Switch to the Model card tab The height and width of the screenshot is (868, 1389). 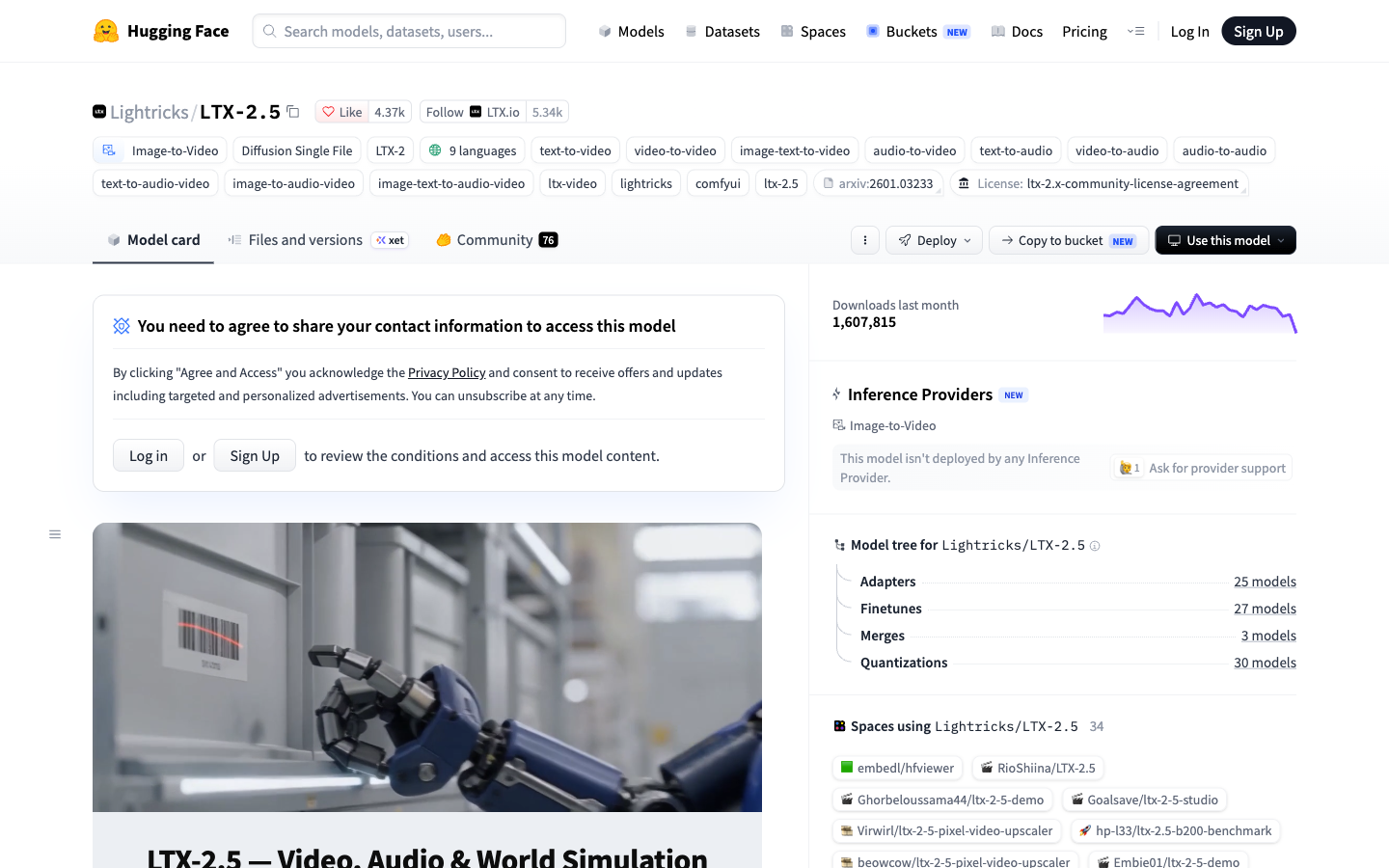(x=153, y=240)
